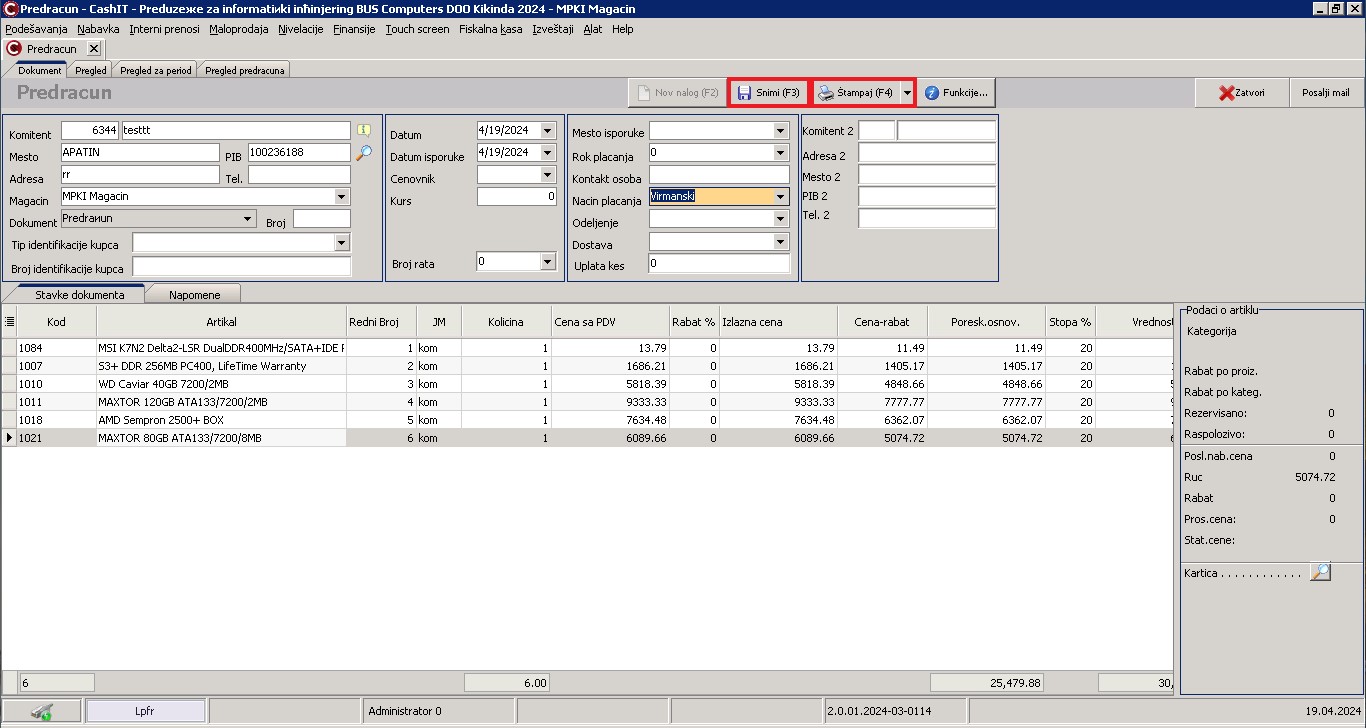The width and height of the screenshot is (1366, 728).
Task: Expand the Datum isporuke date dropdown
Action: [x=547, y=153]
